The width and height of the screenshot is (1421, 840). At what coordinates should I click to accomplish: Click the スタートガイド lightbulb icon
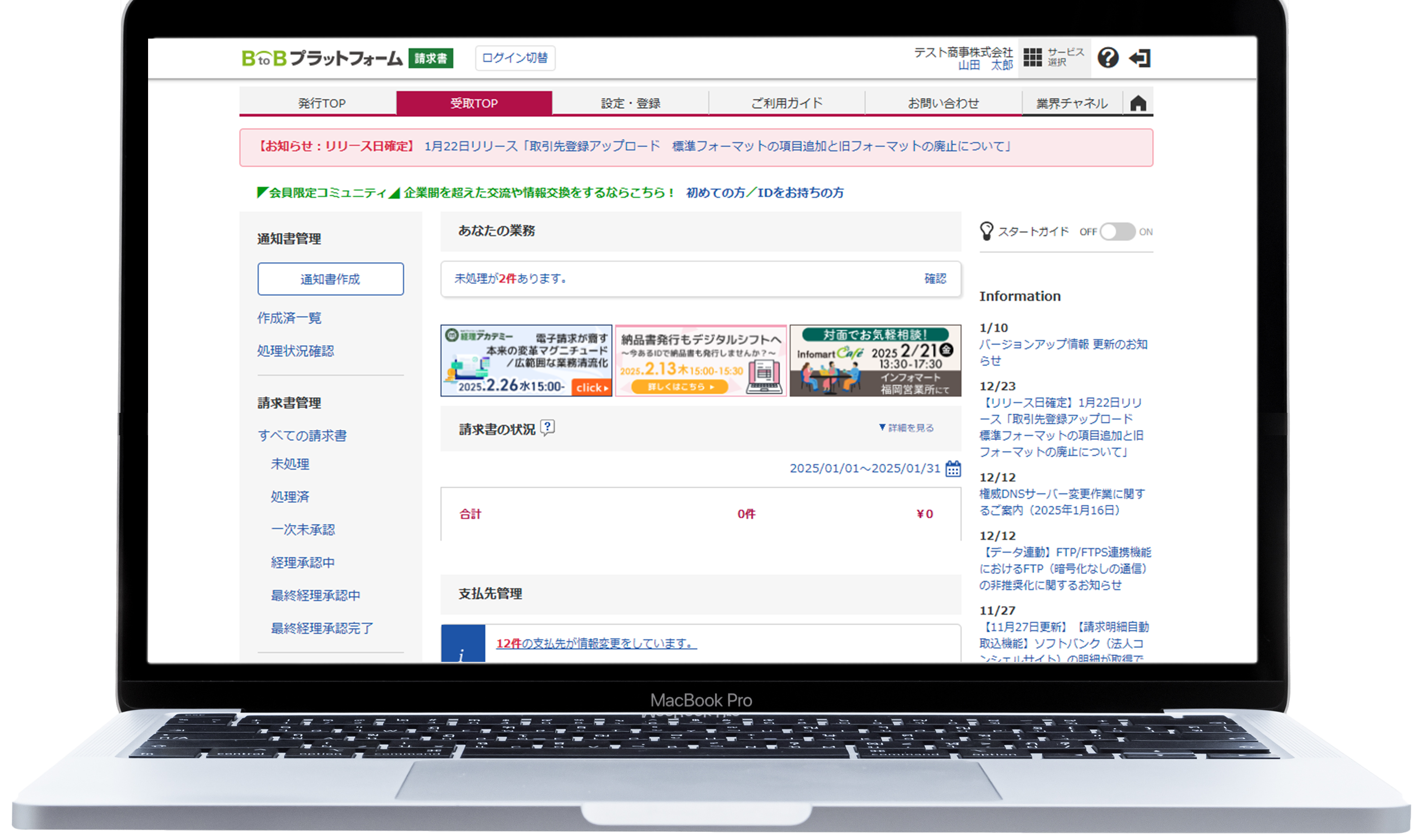click(x=986, y=231)
